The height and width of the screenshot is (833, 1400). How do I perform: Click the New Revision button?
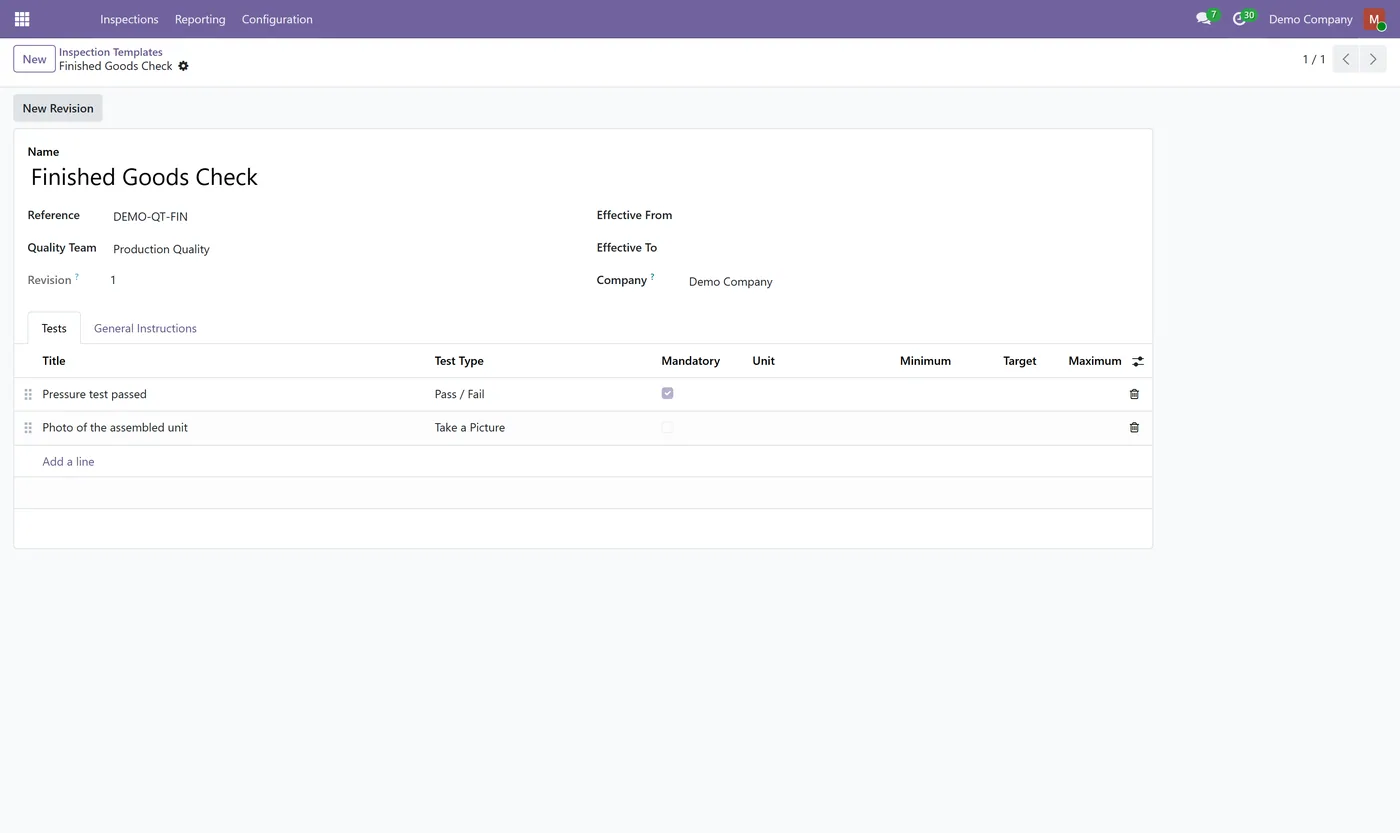(x=58, y=108)
